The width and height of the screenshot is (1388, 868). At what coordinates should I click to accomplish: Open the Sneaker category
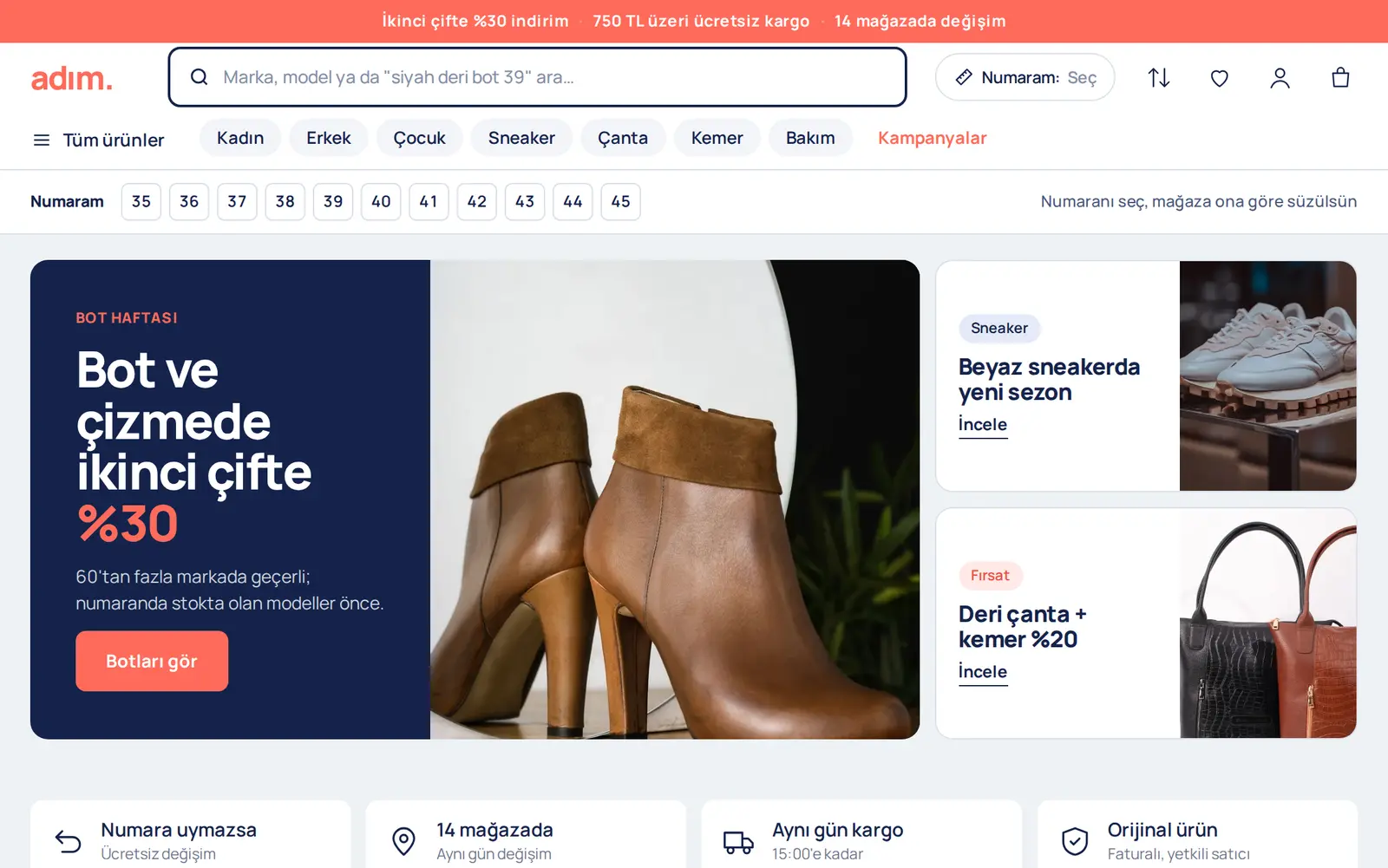tap(521, 138)
